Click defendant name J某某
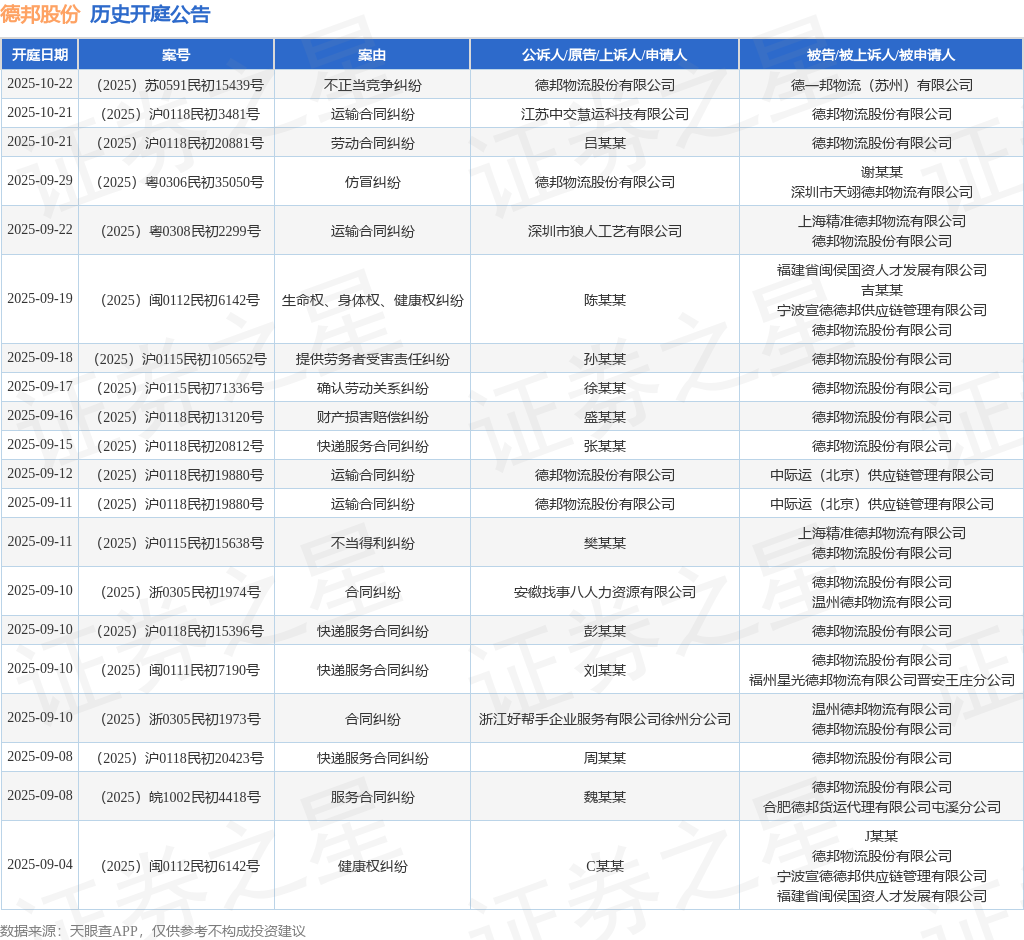 [x=882, y=836]
